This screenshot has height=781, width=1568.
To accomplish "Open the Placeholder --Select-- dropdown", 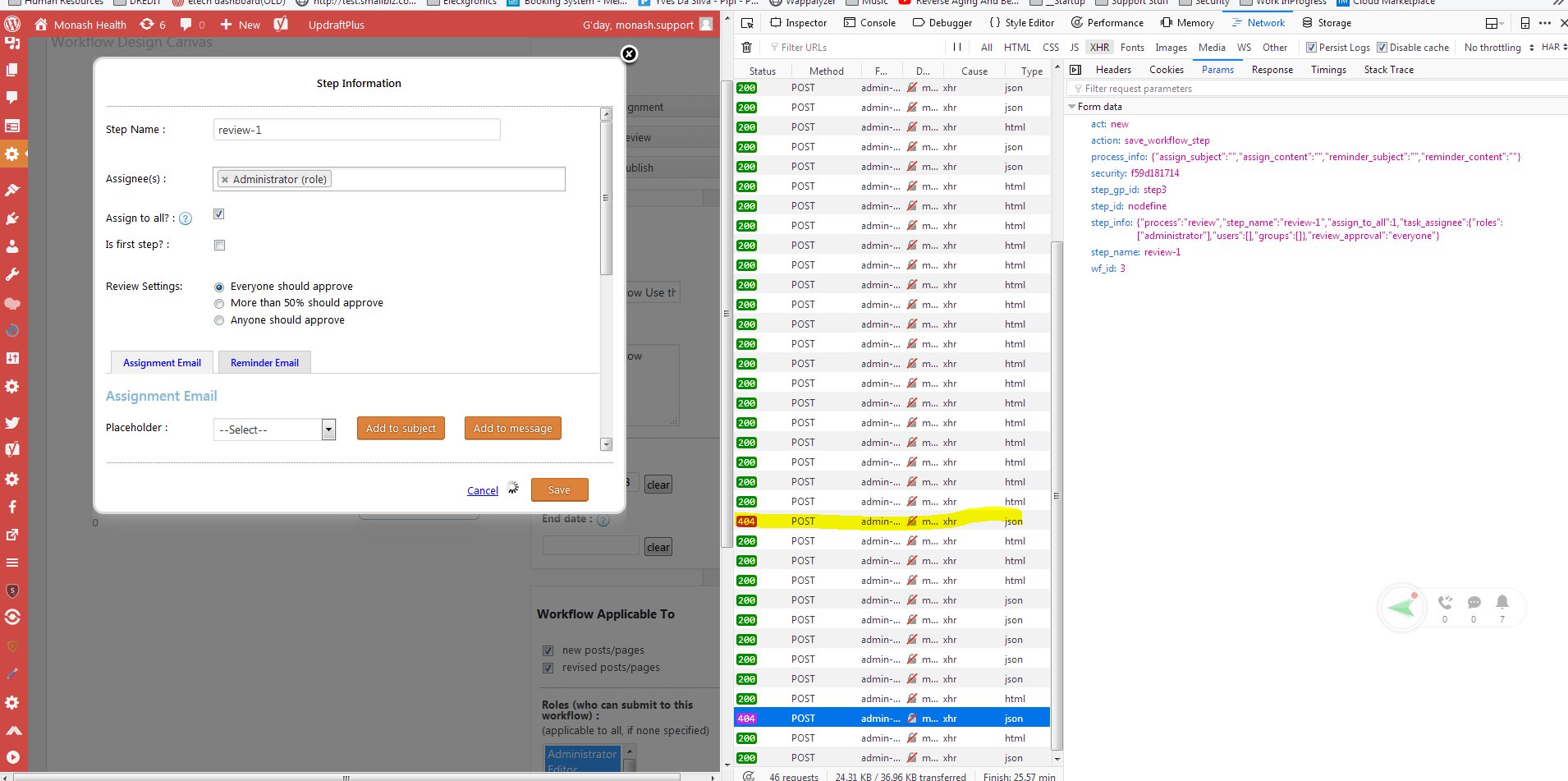I will coord(274,430).
